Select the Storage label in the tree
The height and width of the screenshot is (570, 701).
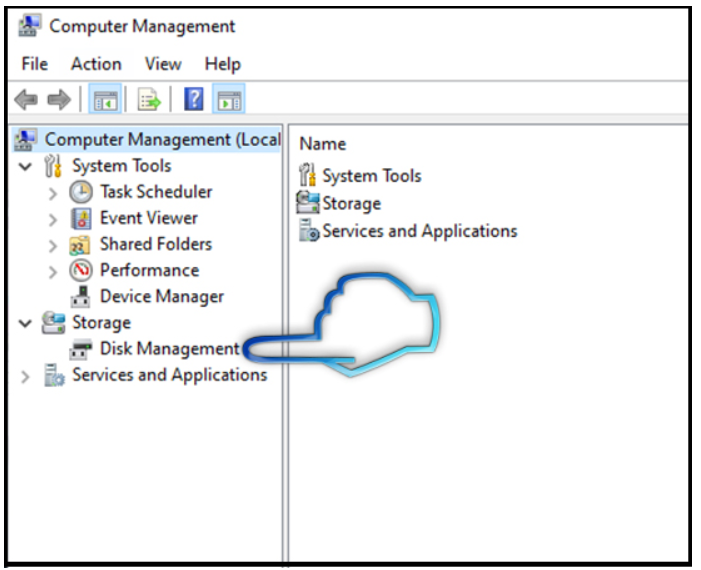pos(101,323)
